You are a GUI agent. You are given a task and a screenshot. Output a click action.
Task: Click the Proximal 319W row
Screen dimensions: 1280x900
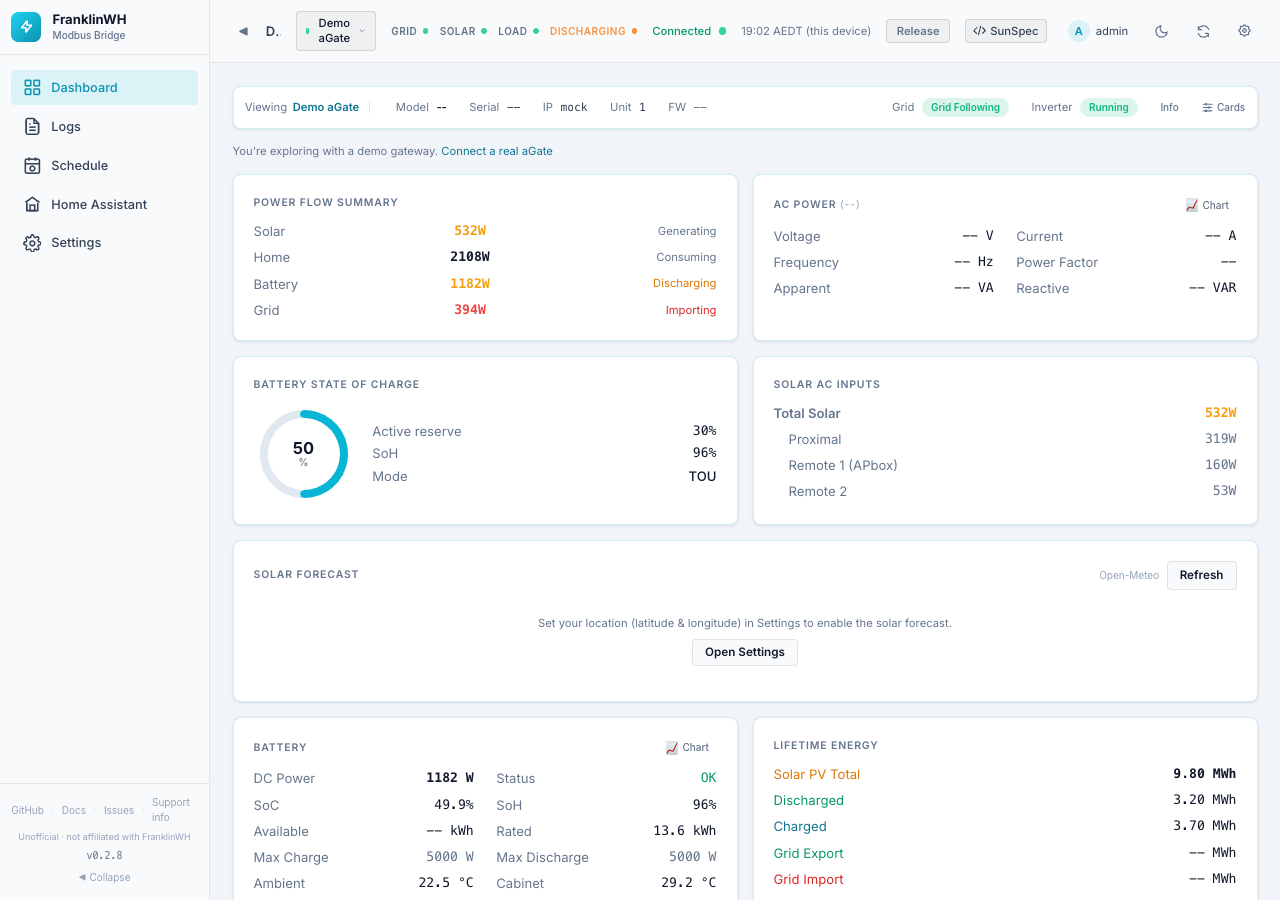coord(1005,439)
